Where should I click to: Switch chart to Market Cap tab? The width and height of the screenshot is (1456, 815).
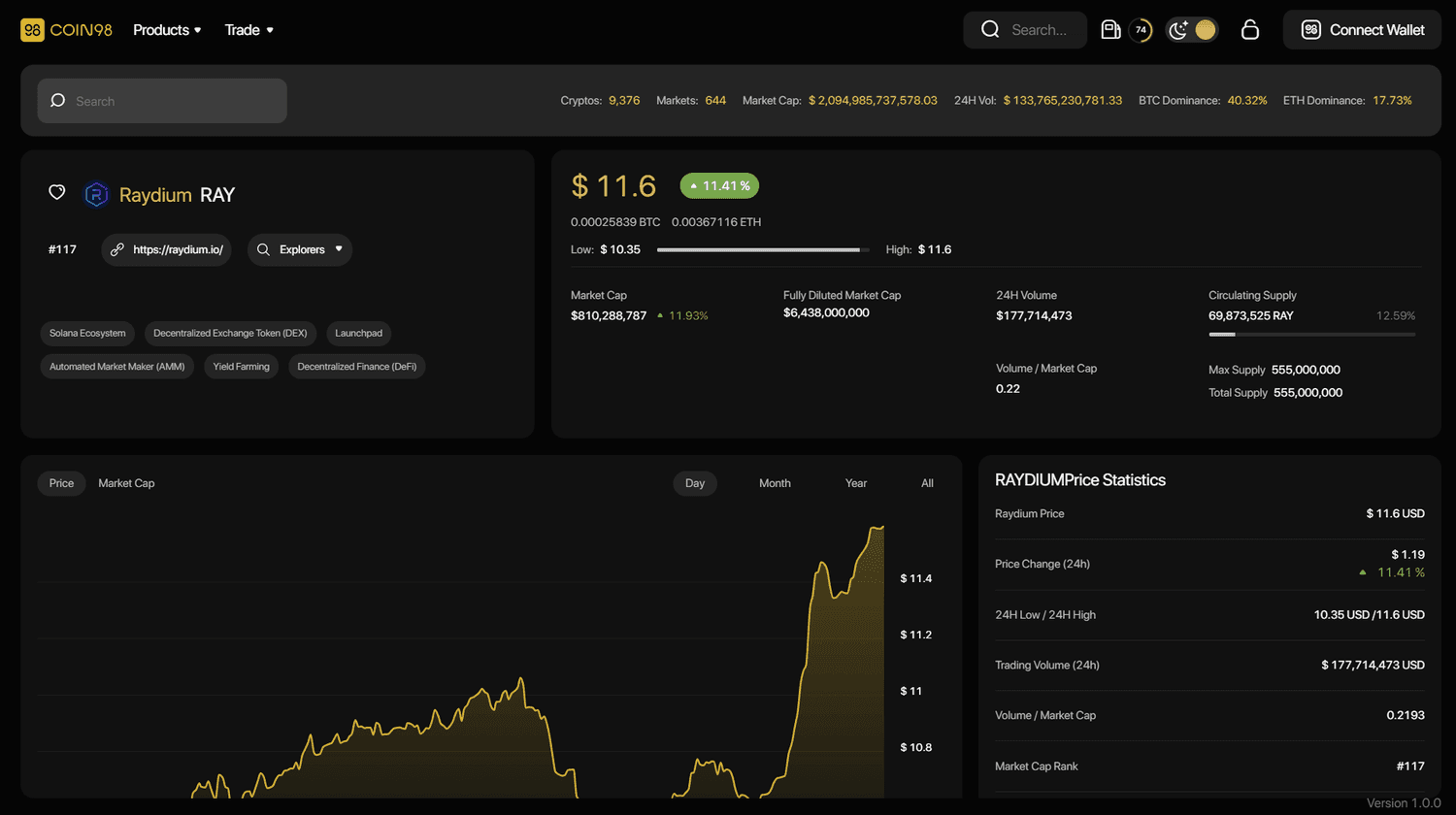(126, 483)
